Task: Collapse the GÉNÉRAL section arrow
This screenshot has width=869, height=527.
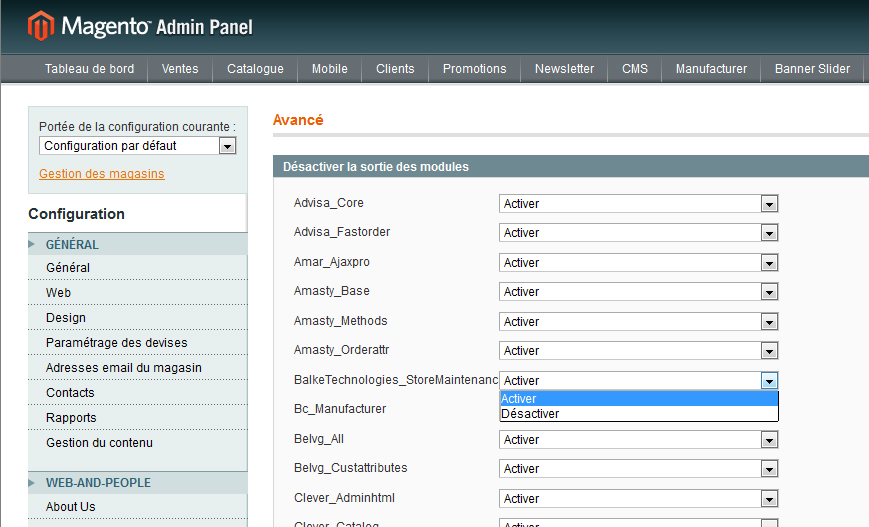Action: [32, 244]
